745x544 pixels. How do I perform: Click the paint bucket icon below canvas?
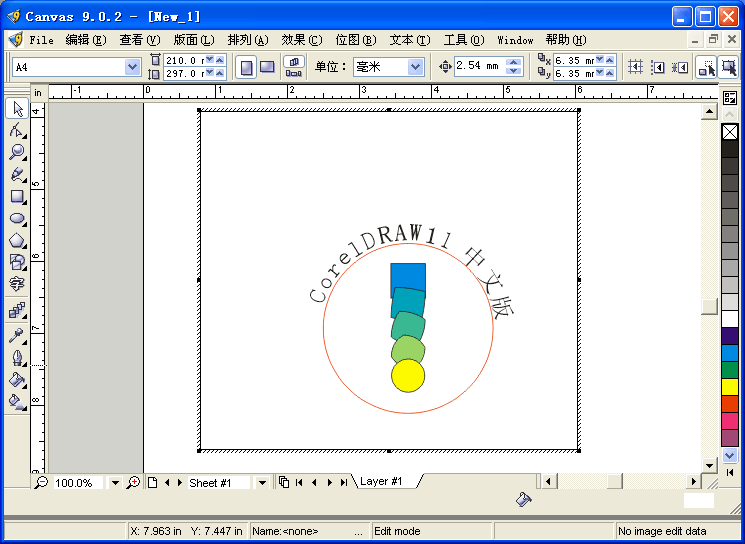point(524,499)
